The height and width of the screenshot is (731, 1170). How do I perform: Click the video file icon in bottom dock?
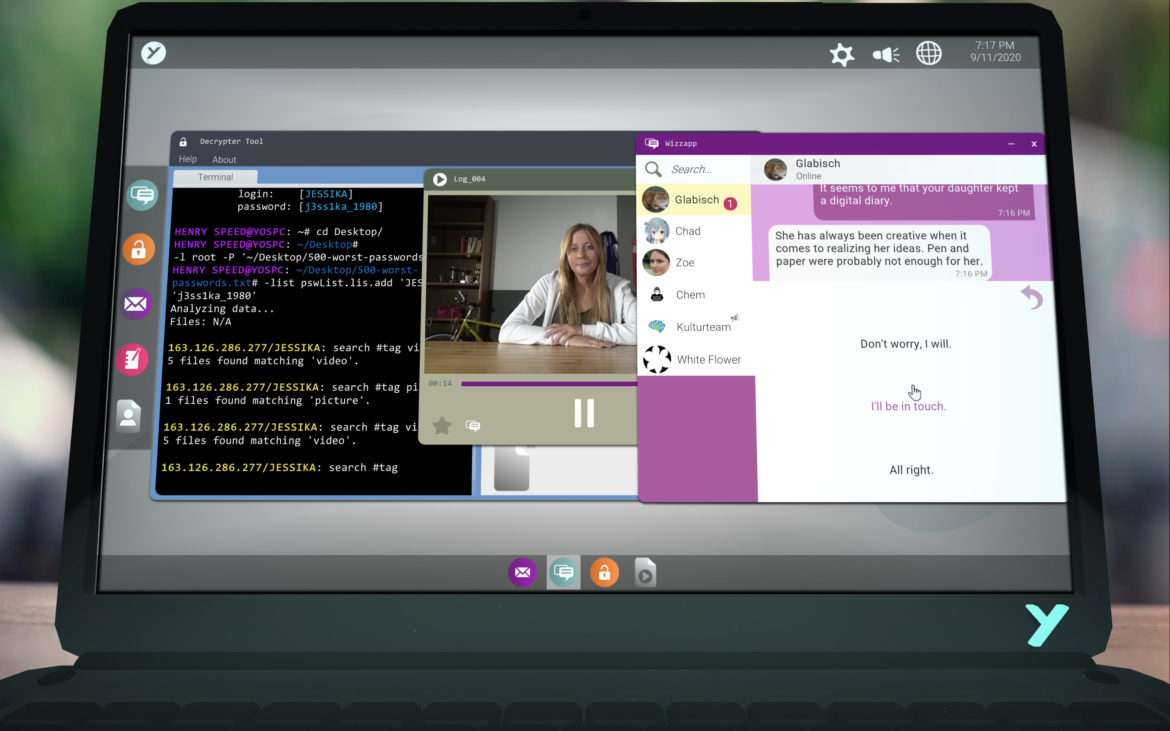click(646, 573)
